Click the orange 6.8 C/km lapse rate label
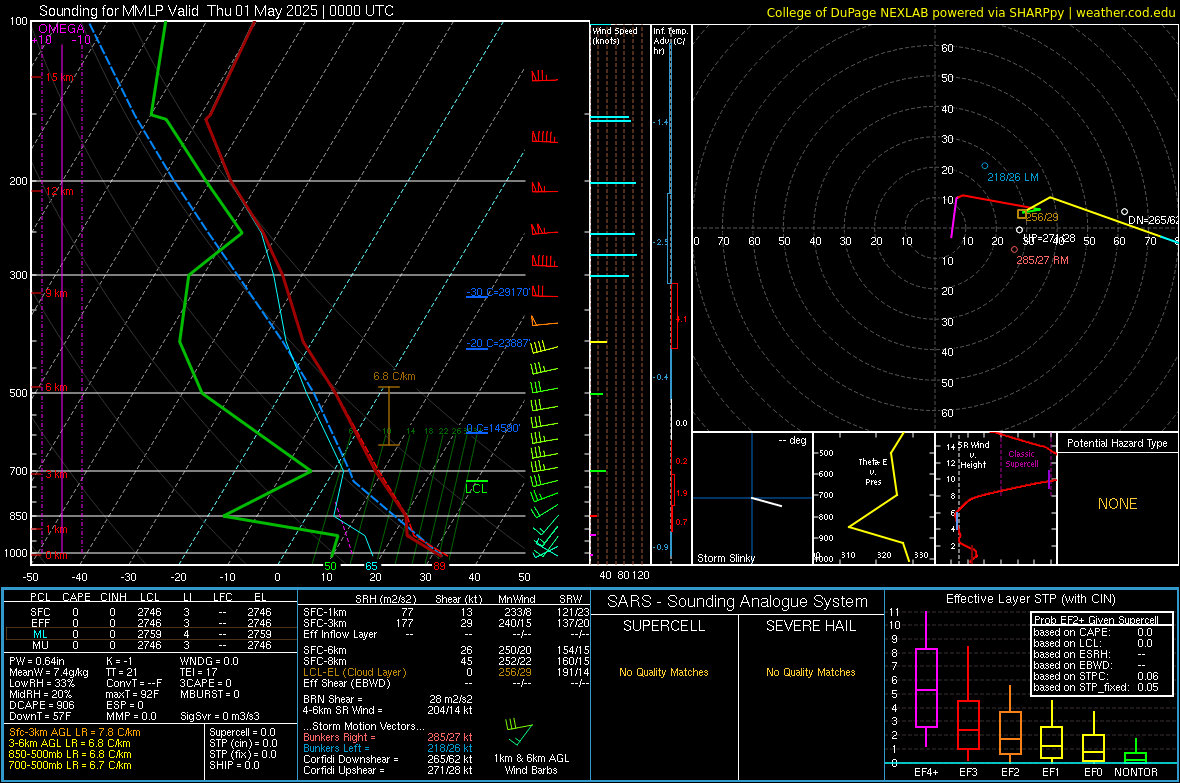Screen dimensions: 1180x783 (394, 376)
